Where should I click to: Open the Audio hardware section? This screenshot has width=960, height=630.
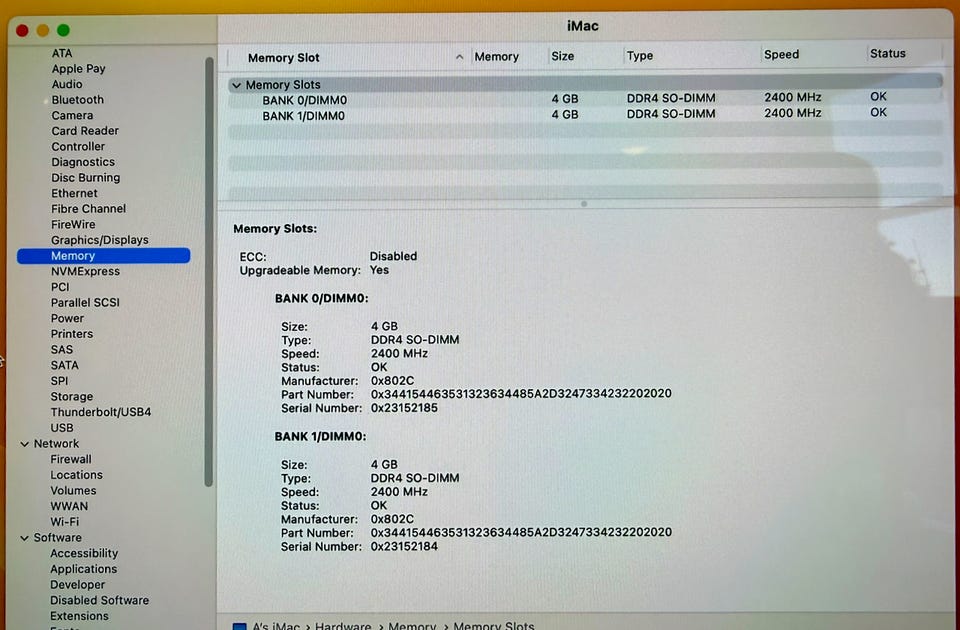67,84
